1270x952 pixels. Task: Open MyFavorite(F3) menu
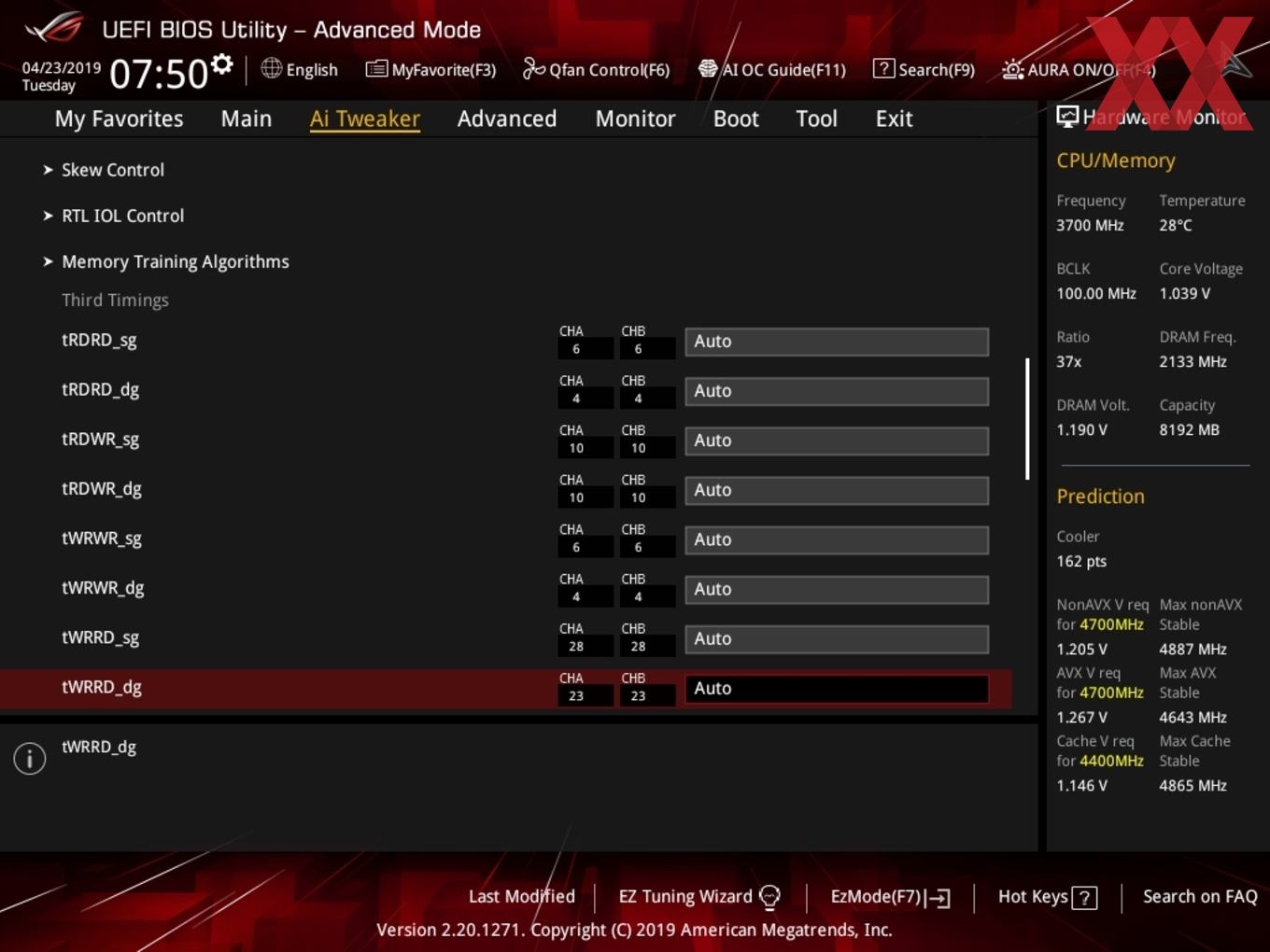pos(444,70)
